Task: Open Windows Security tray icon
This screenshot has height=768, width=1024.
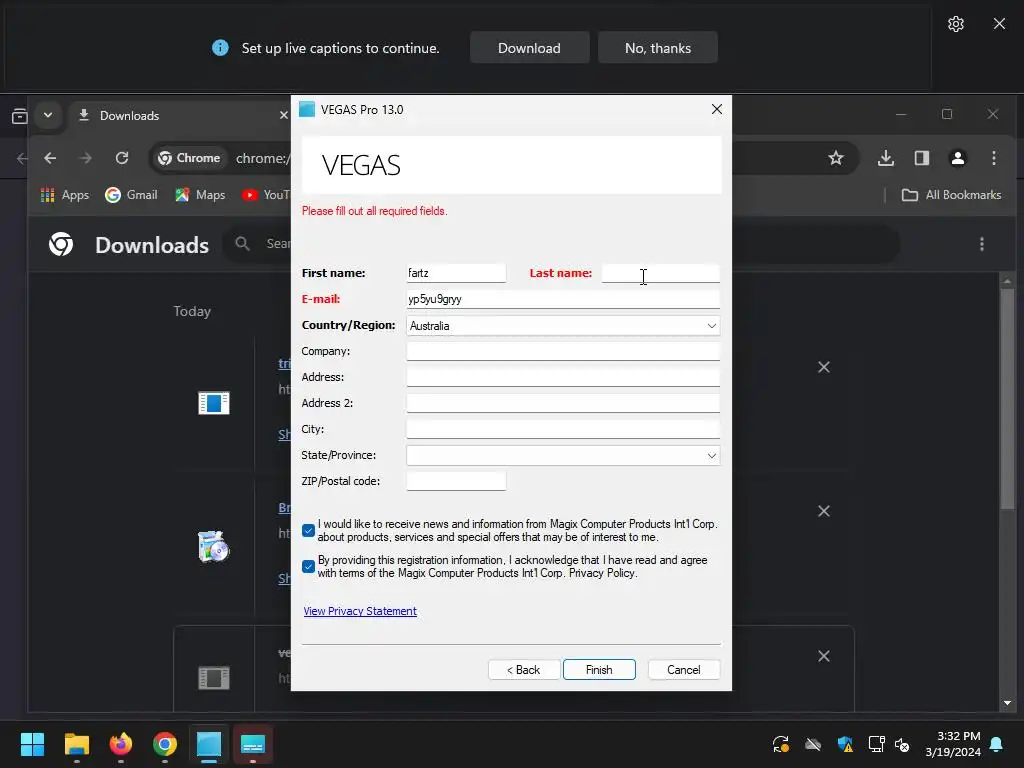Action: pos(844,744)
